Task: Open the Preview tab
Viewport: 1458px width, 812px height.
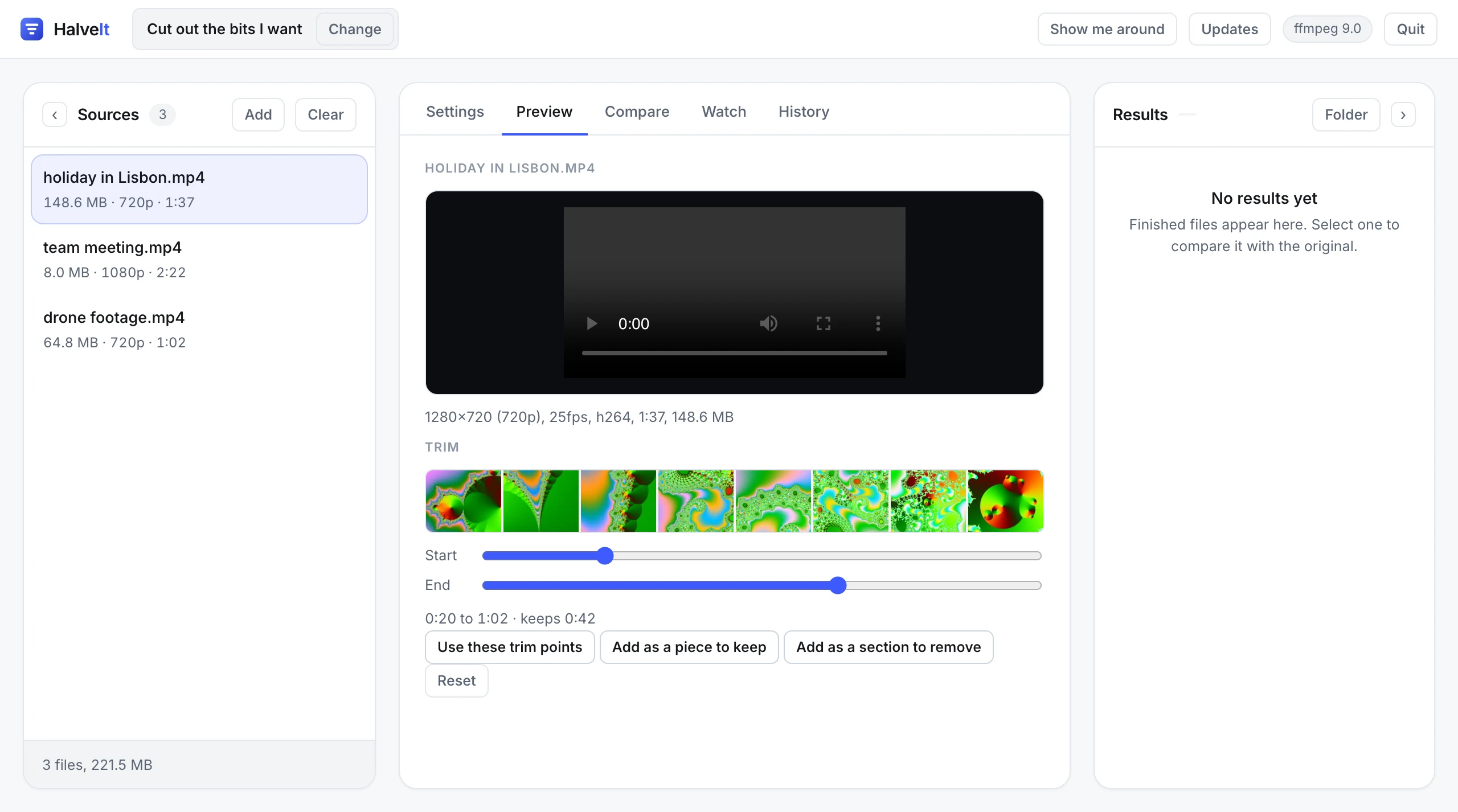Action: click(x=544, y=112)
